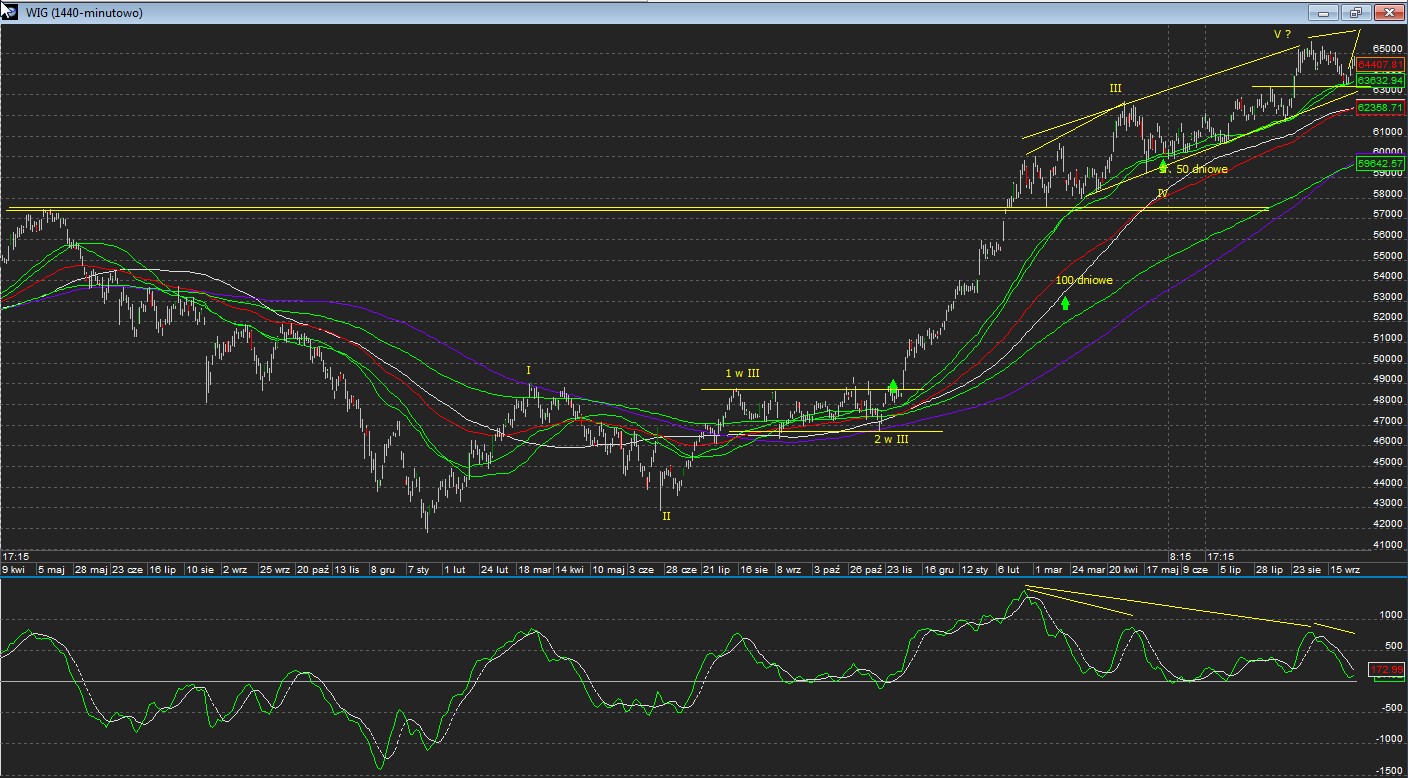Click the '9 kwi' date axis label
The width and height of the screenshot is (1408, 778).
(x=14, y=569)
